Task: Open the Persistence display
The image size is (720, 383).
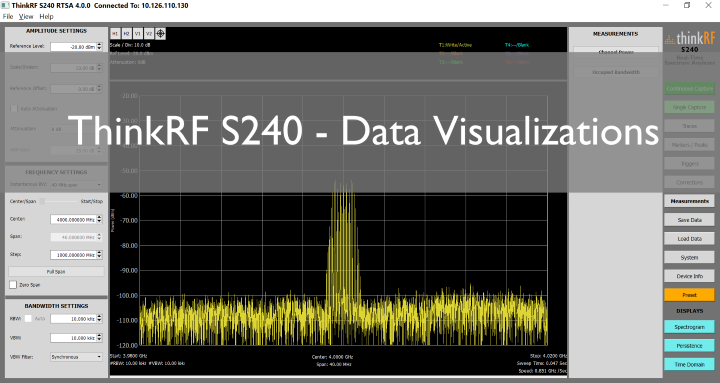Action: point(689,346)
